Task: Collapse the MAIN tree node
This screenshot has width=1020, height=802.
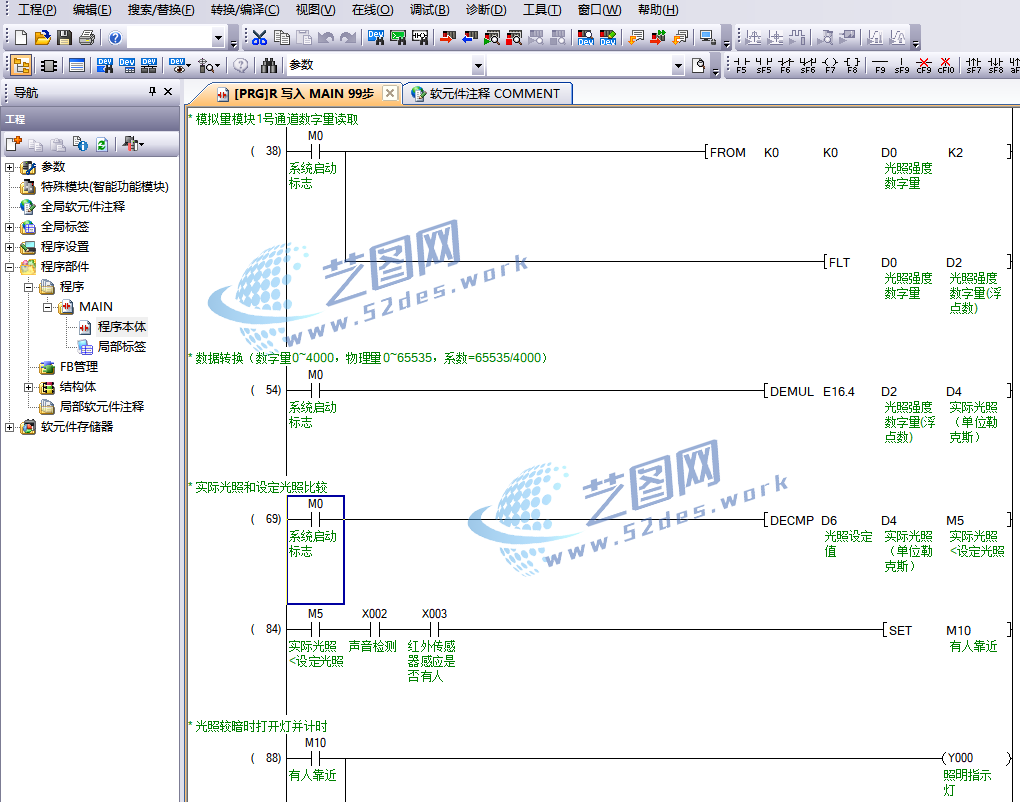Action: pyautogui.click(x=47, y=307)
